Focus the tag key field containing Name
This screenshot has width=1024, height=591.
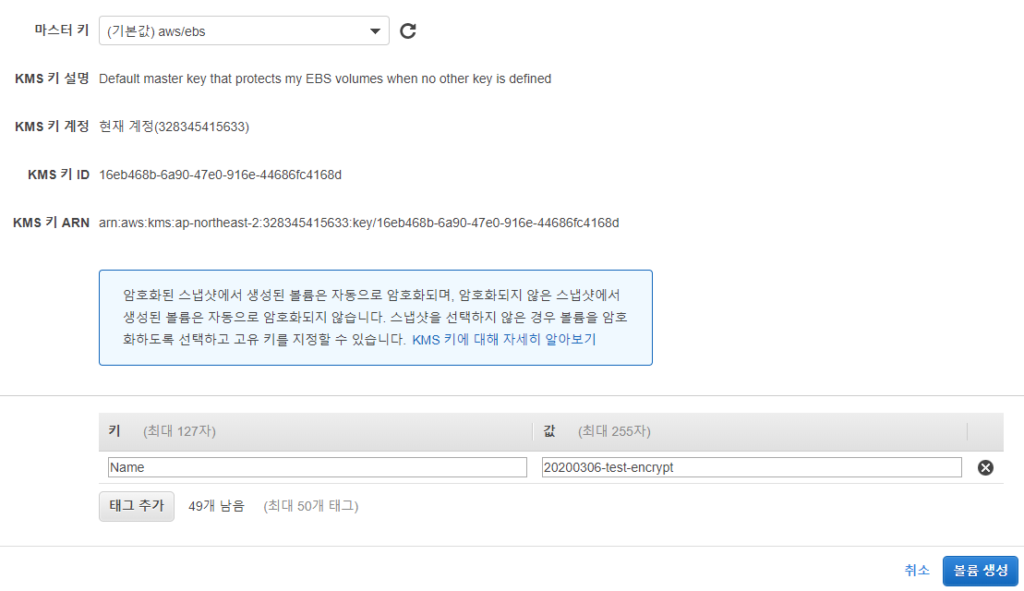[x=317, y=467]
